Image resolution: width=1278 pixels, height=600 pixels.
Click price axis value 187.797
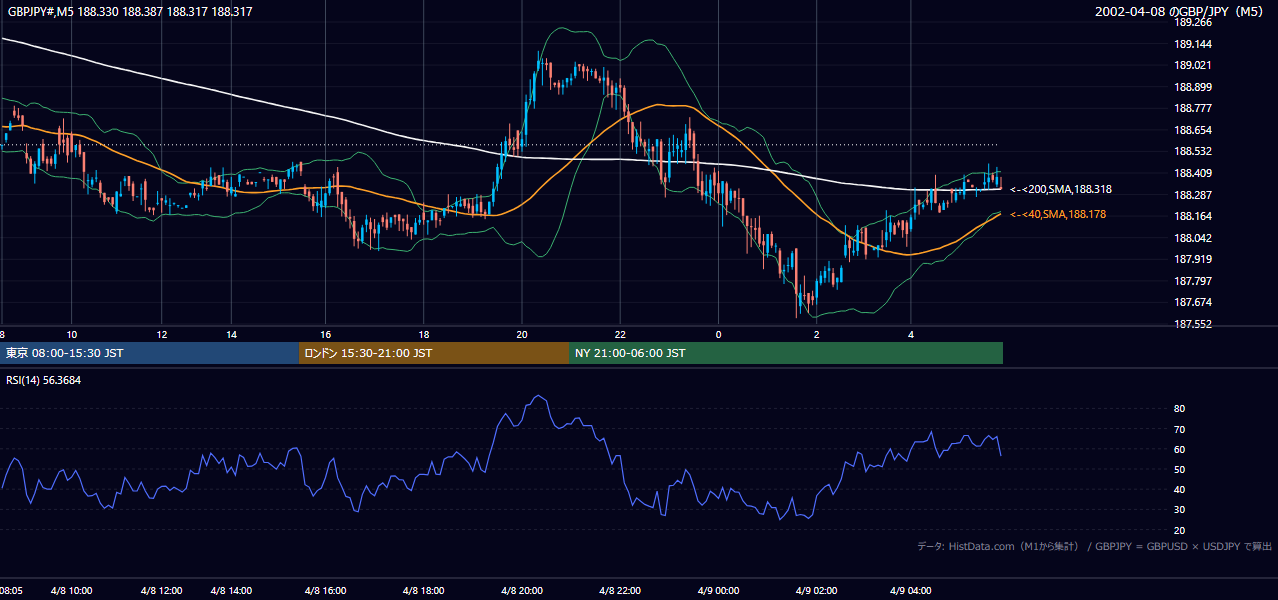click(1193, 281)
